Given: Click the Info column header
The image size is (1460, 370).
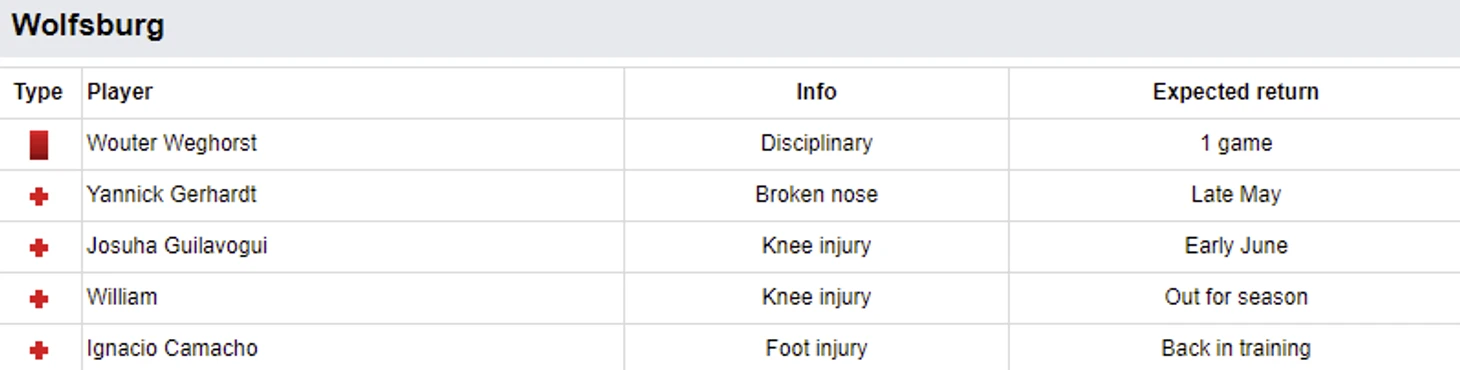Looking at the screenshot, I should [x=816, y=92].
